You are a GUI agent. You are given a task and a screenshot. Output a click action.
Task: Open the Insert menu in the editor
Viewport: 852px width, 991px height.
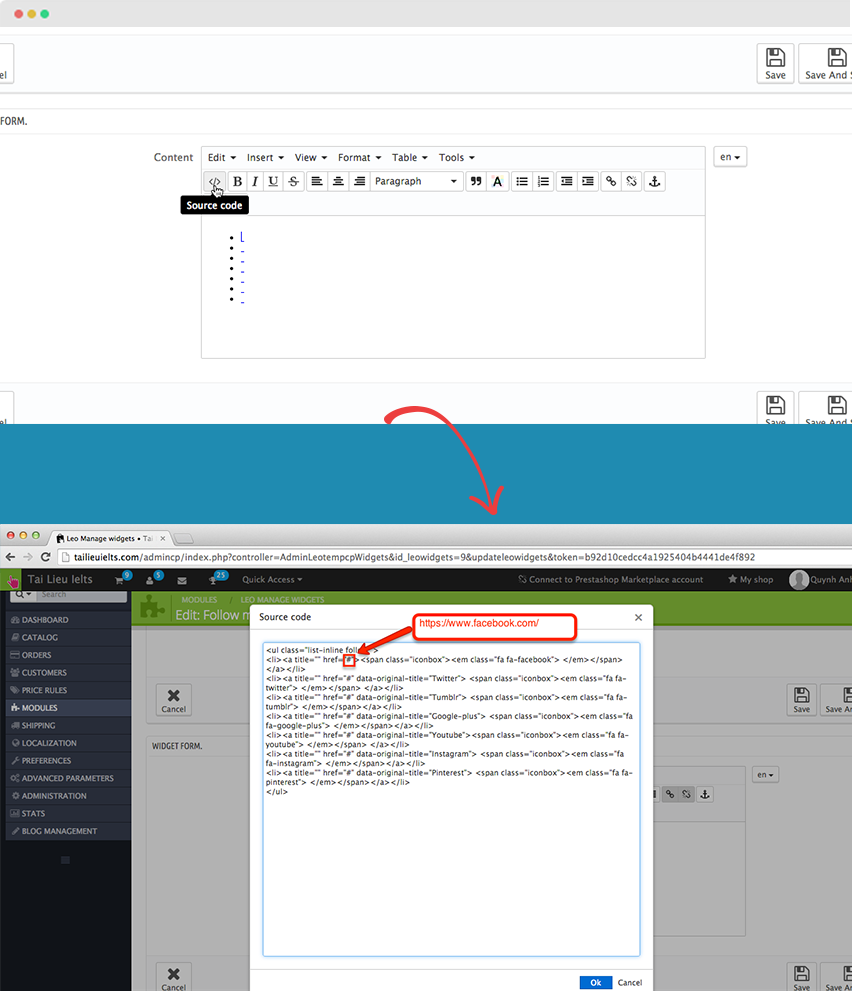(265, 158)
